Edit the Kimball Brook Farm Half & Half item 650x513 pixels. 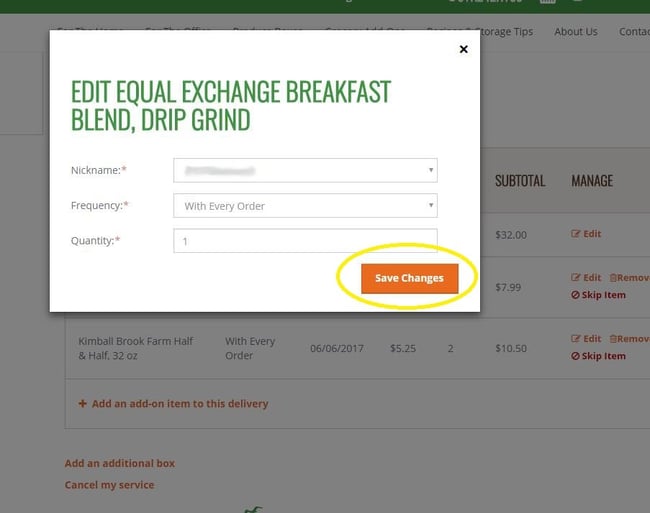pos(586,339)
